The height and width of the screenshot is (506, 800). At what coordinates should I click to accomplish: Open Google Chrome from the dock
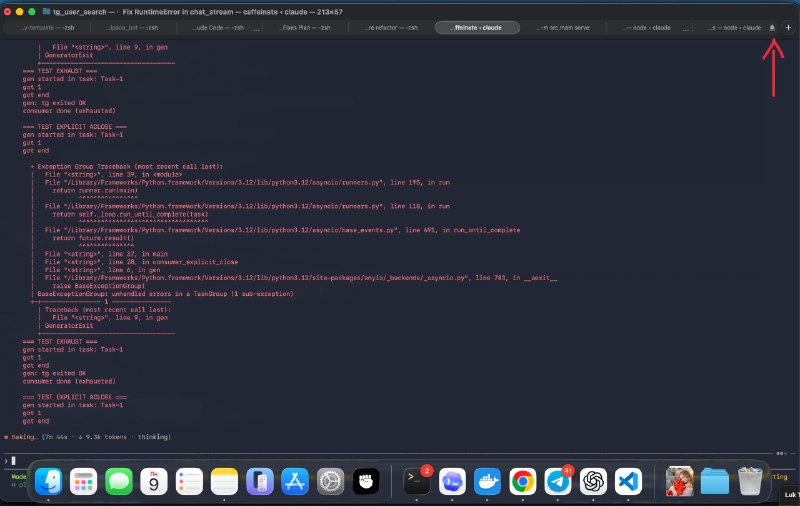point(522,481)
